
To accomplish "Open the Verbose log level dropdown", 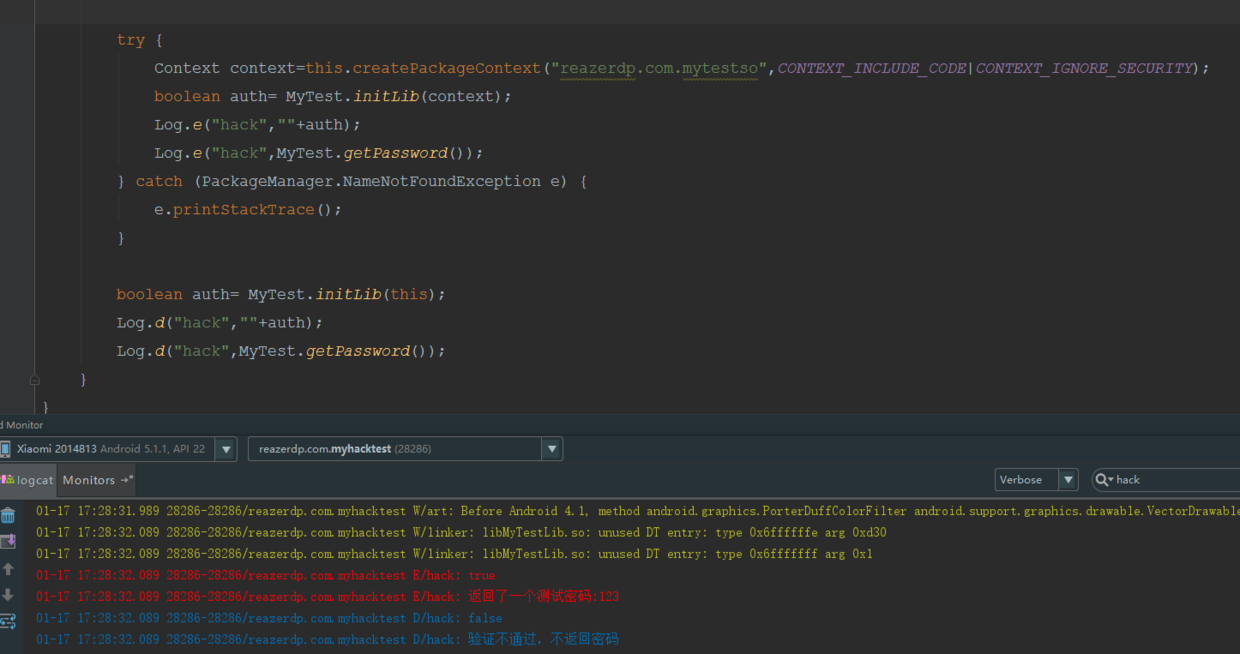I will point(1036,480).
